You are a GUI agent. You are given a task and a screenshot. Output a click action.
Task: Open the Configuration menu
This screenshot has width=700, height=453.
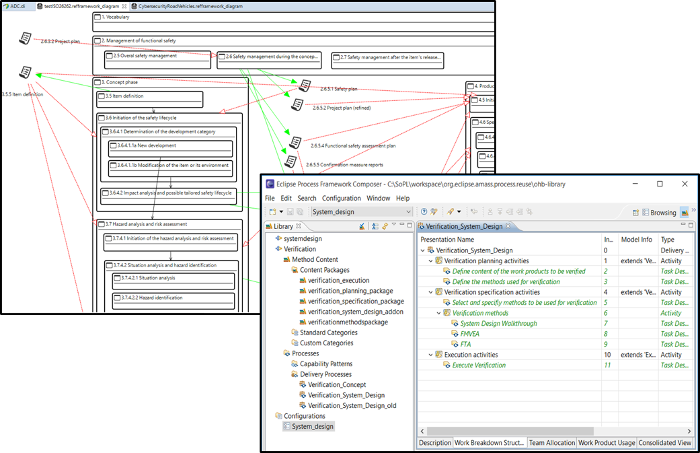tap(341, 198)
